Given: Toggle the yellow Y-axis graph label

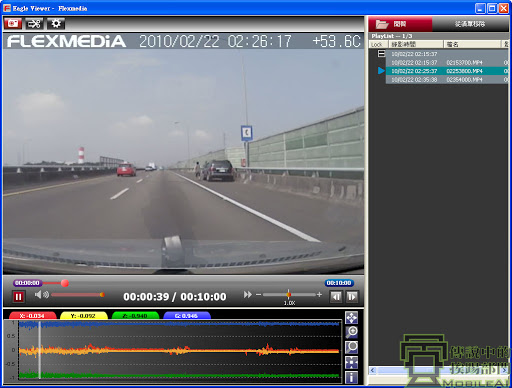Looking at the screenshot, I should click(83, 316).
